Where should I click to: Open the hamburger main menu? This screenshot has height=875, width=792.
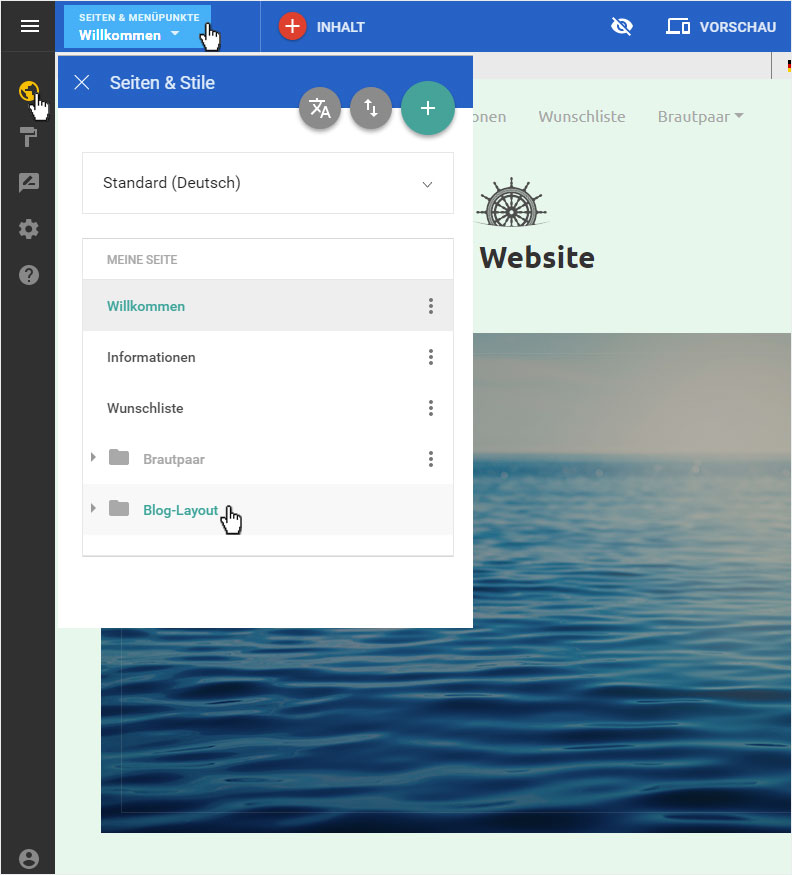coord(30,26)
